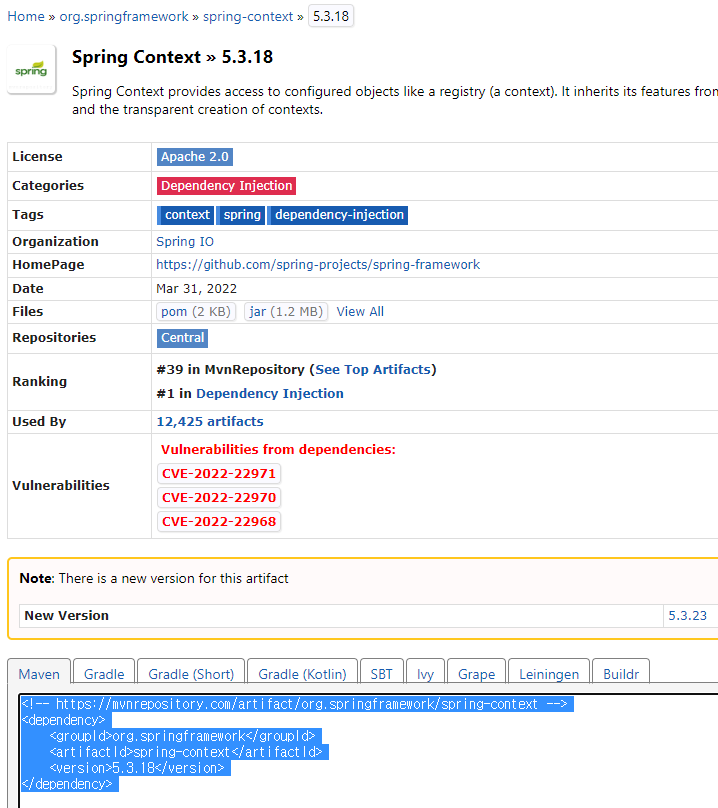Open spring-context breadcrumb link
718x808 pixels.
pos(248,16)
